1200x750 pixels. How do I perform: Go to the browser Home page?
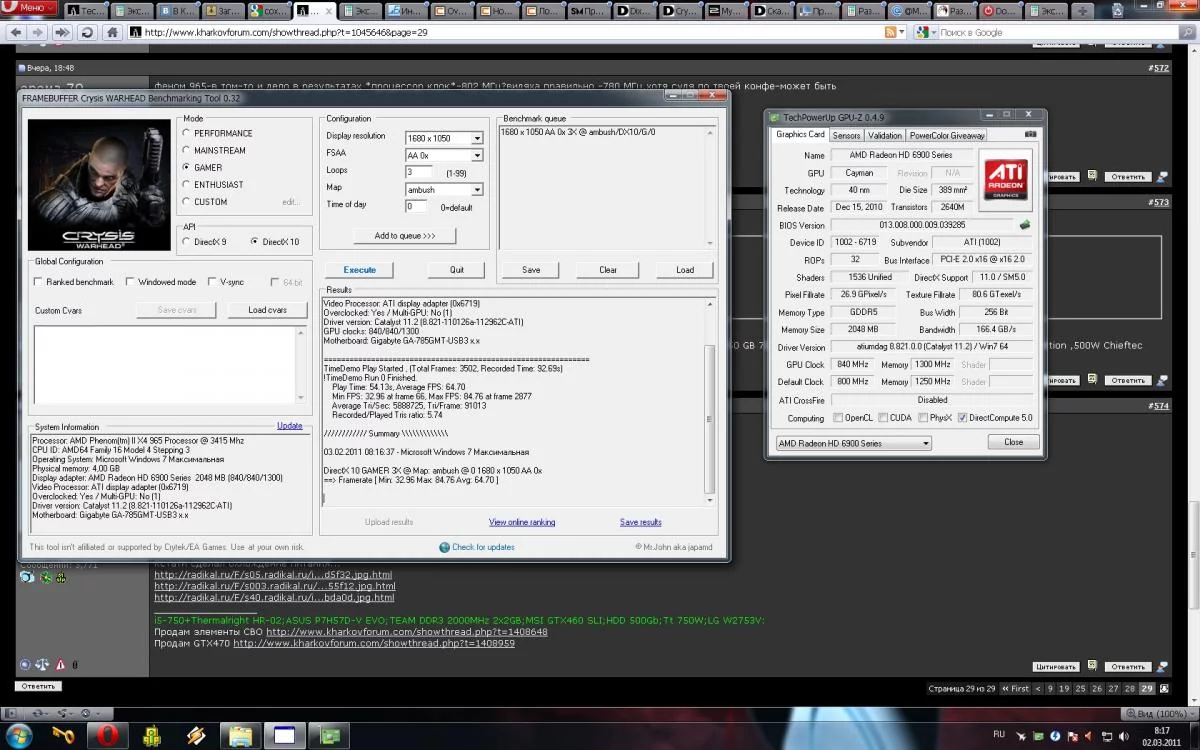(112, 32)
